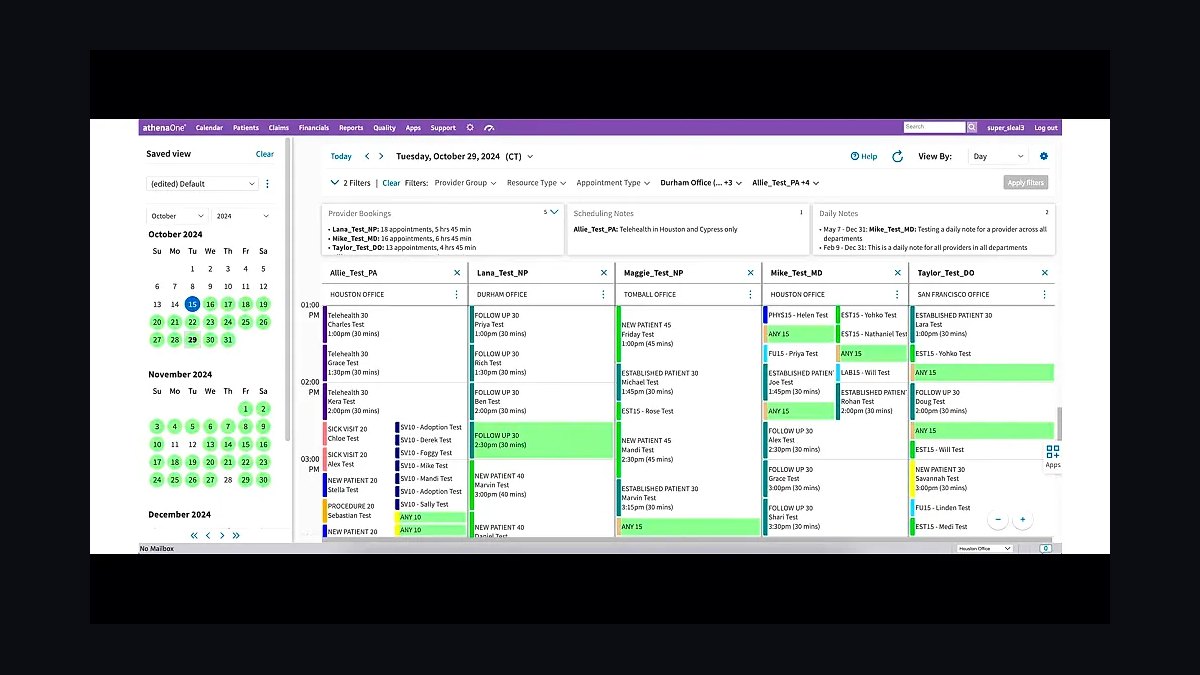
Task: Open Chloe Test's SICK VISIT 20 appointment
Action: pos(359,434)
